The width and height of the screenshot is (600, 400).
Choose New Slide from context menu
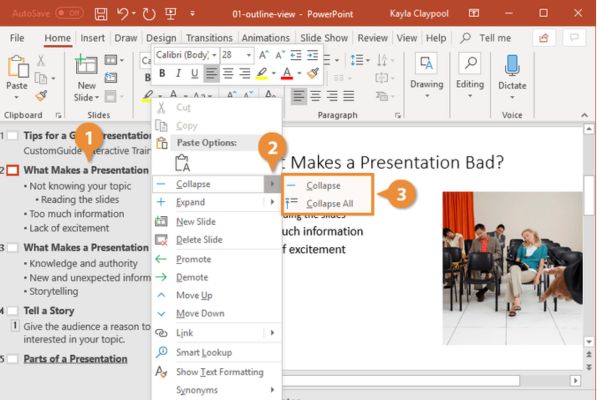pyautogui.click(x=217, y=222)
